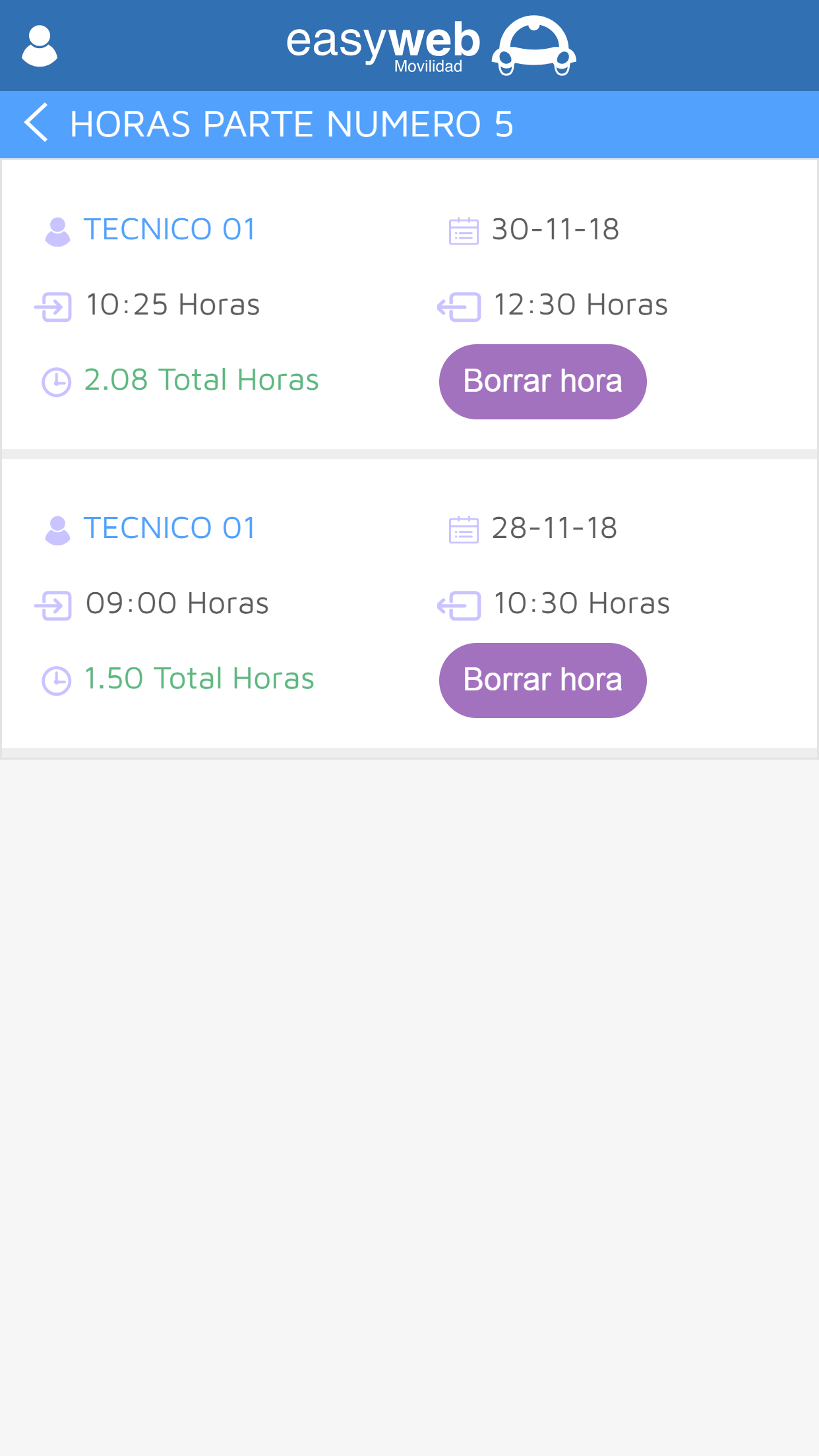
Task: Click the easyweb Movilidad logo text
Action: [x=383, y=45]
